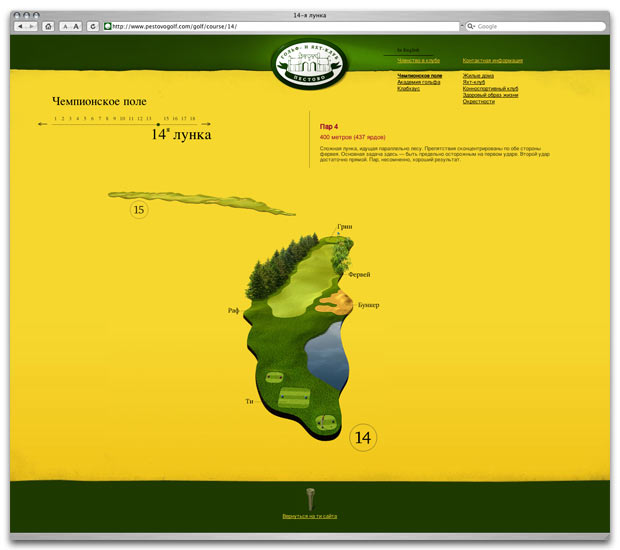The image size is (620, 550).
Task: Click the smaller text size button
Action: pos(65,26)
